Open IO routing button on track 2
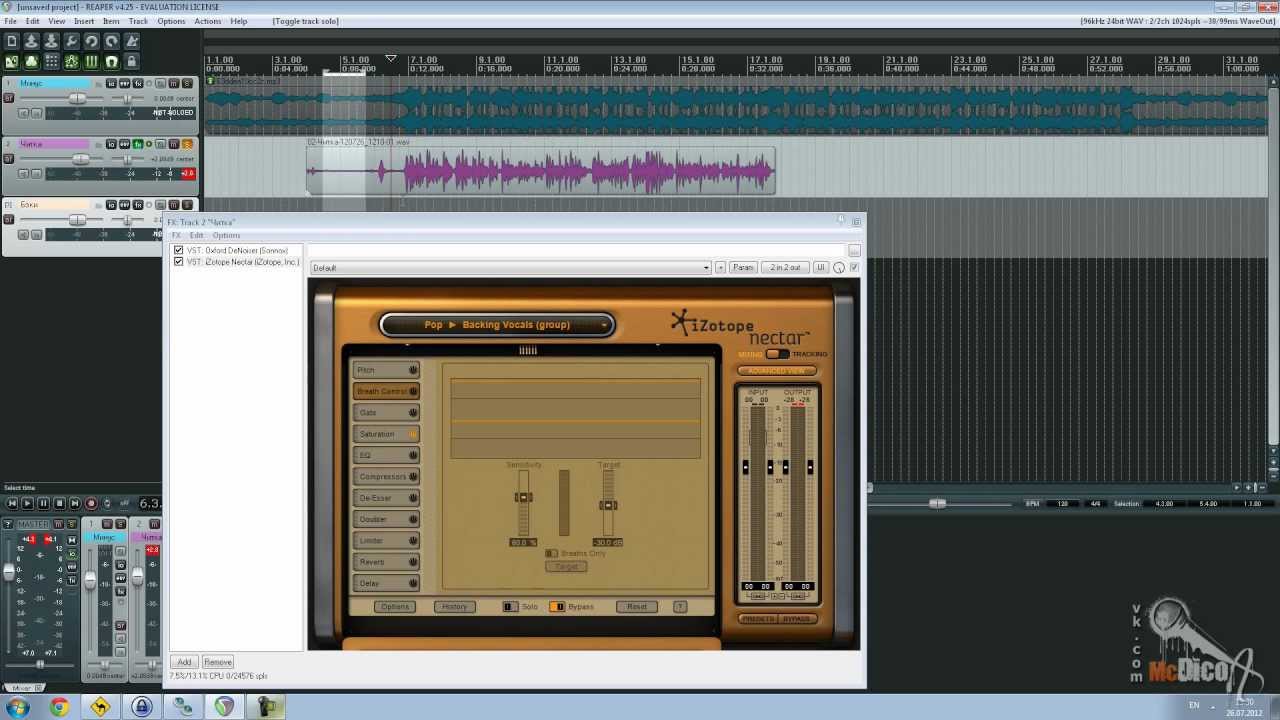Screen dimensions: 1280x720 [112, 144]
